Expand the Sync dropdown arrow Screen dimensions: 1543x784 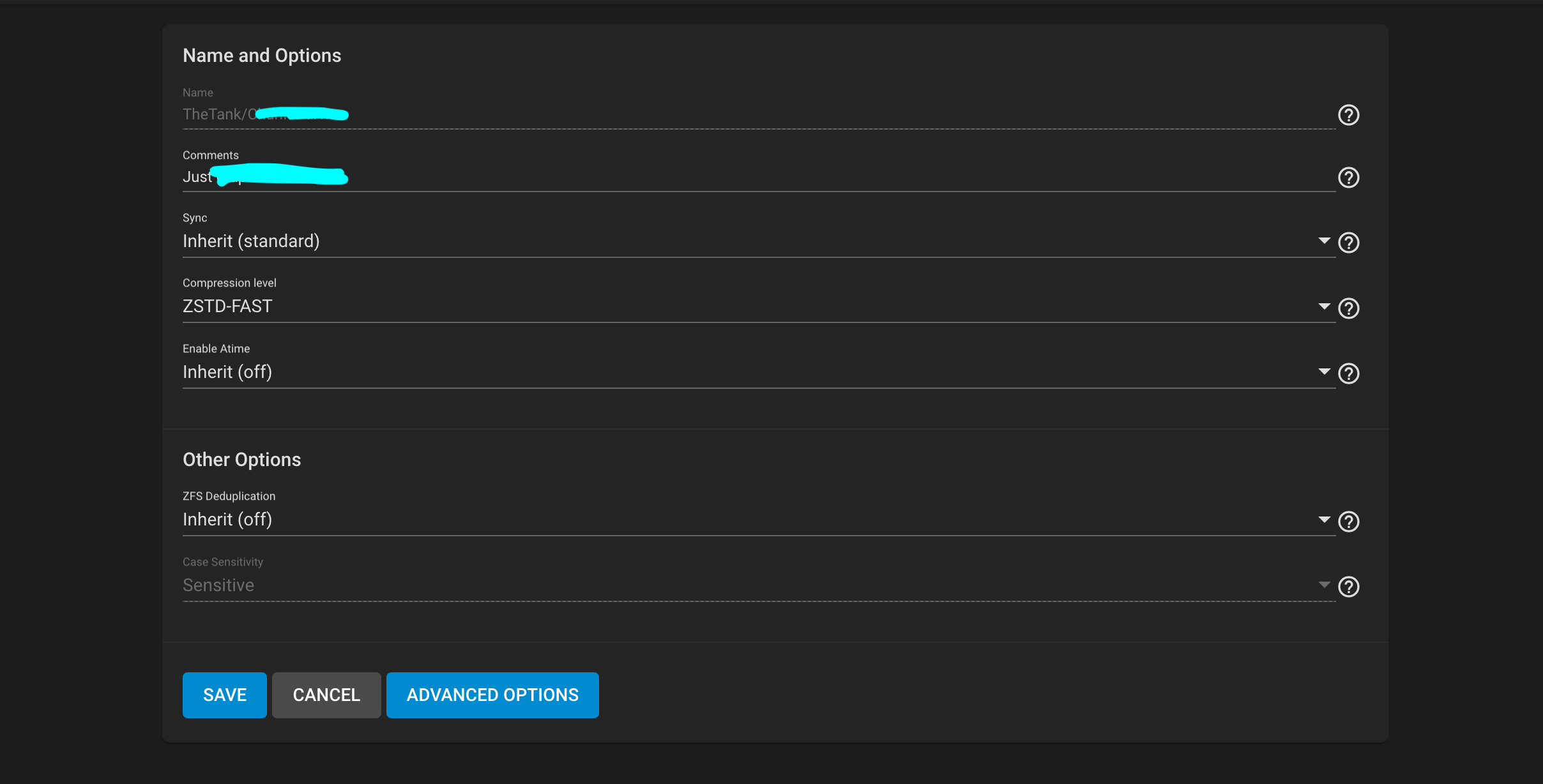coord(1324,241)
